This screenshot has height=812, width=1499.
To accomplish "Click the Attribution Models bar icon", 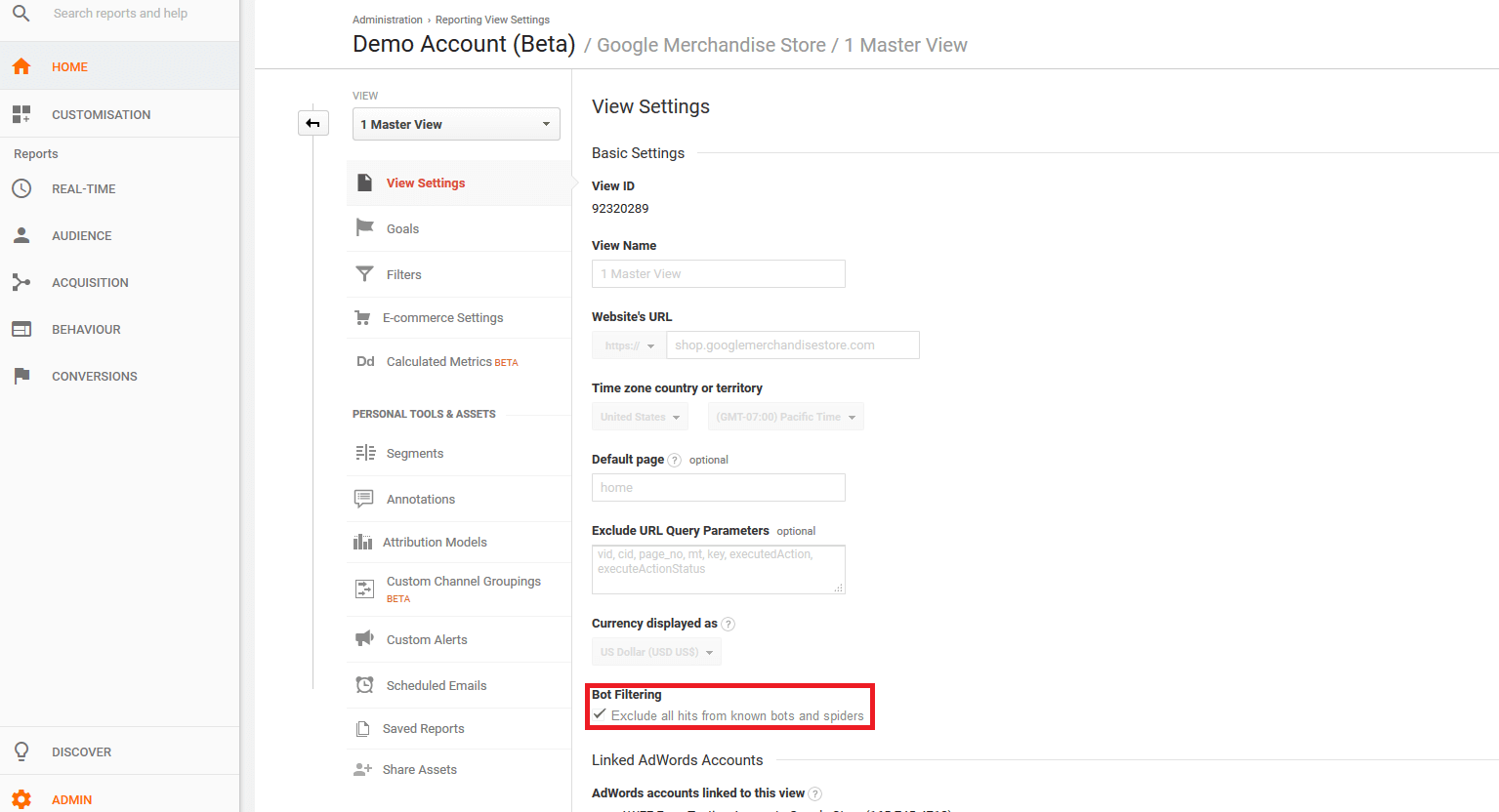I will tap(362, 542).
